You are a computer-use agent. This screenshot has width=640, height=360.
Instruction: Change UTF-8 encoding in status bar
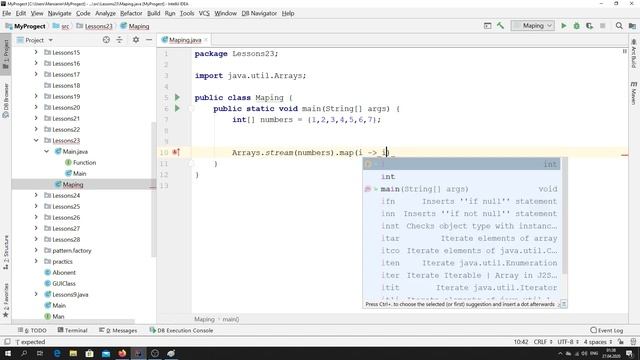[568, 342]
